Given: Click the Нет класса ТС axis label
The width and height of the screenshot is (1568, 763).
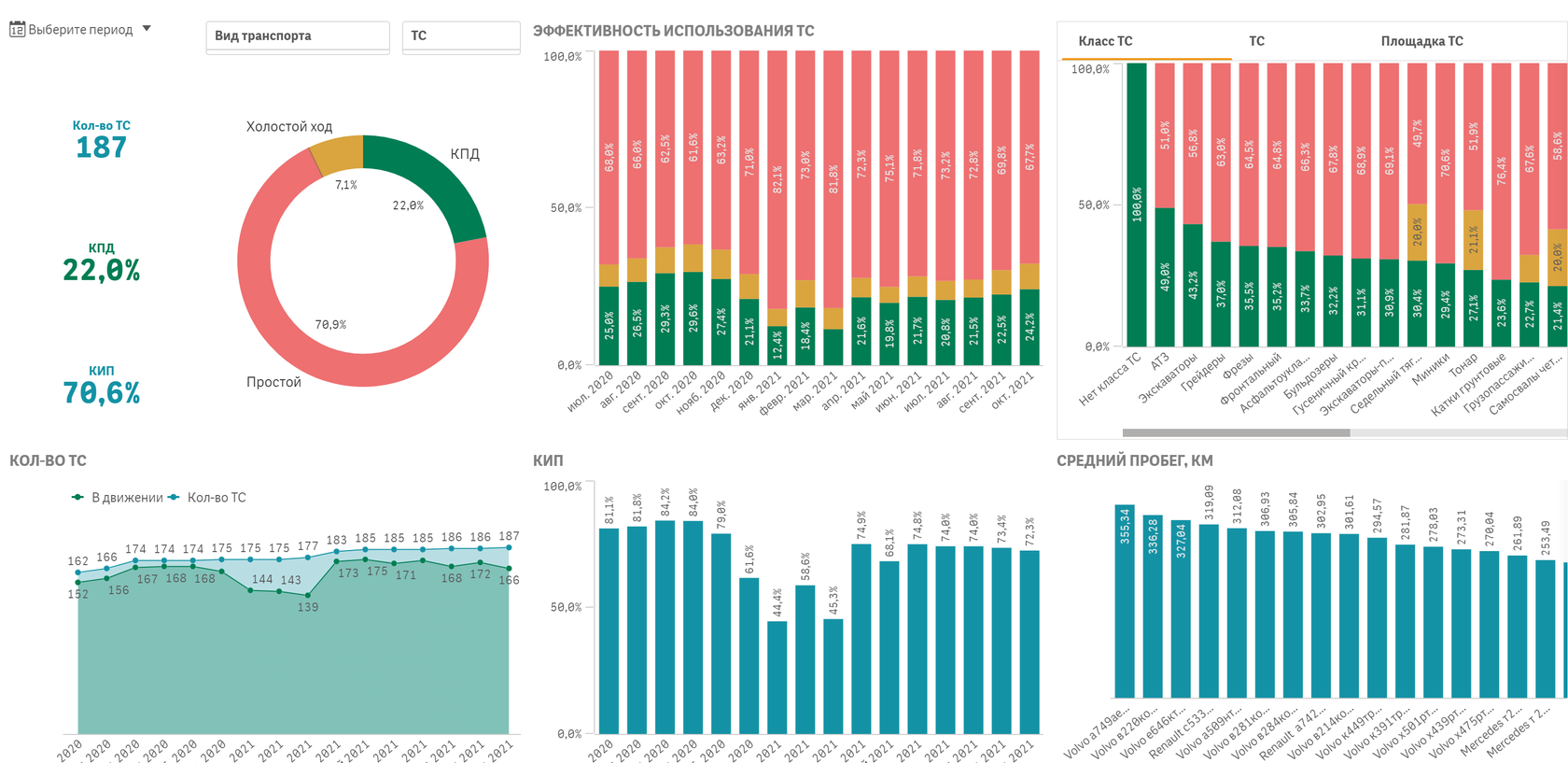Looking at the screenshot, I should [1111, 379].
